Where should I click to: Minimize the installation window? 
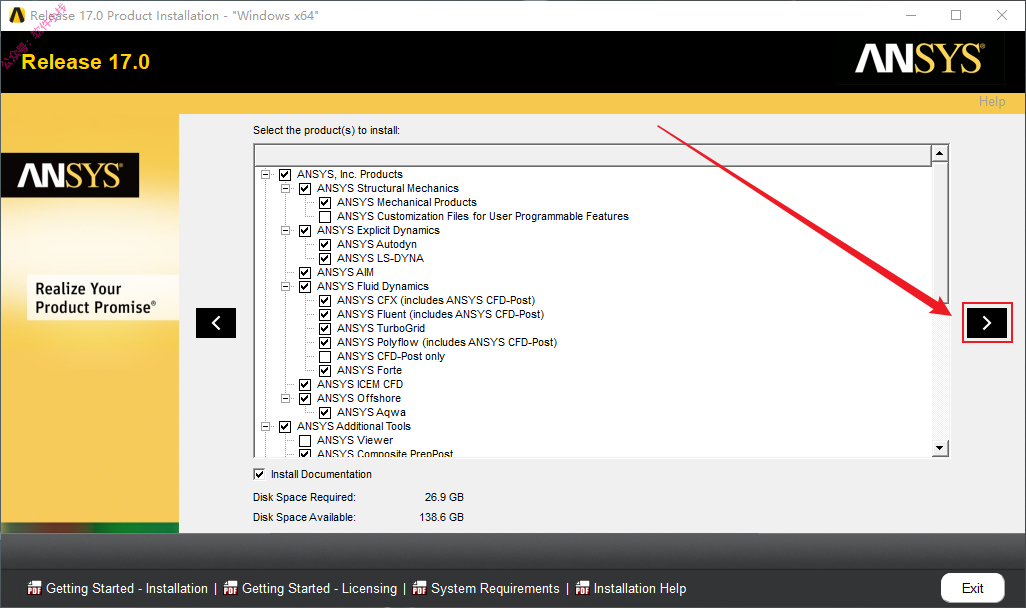pos(911,15)
